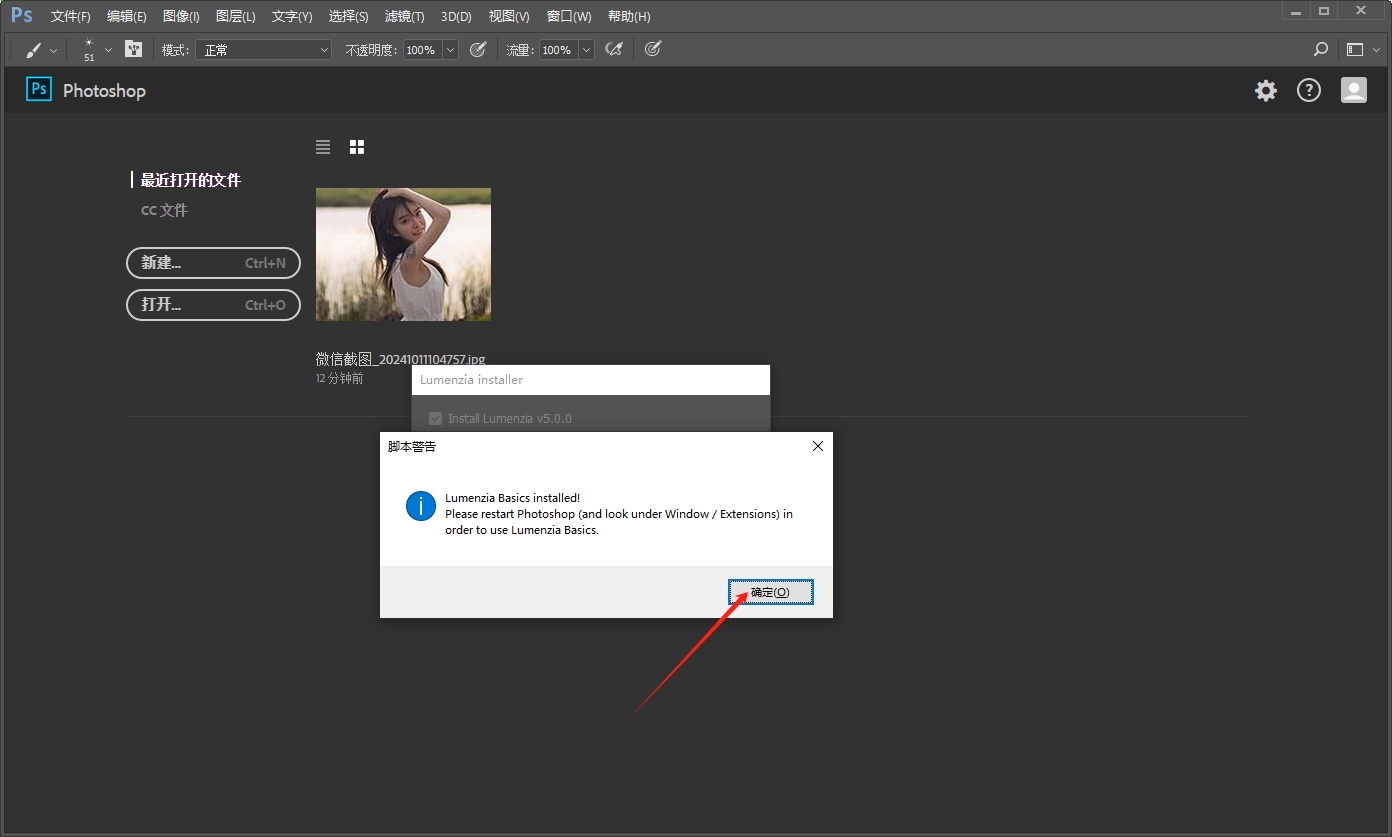Open the recent photo thumbnail

coord(403,254)
